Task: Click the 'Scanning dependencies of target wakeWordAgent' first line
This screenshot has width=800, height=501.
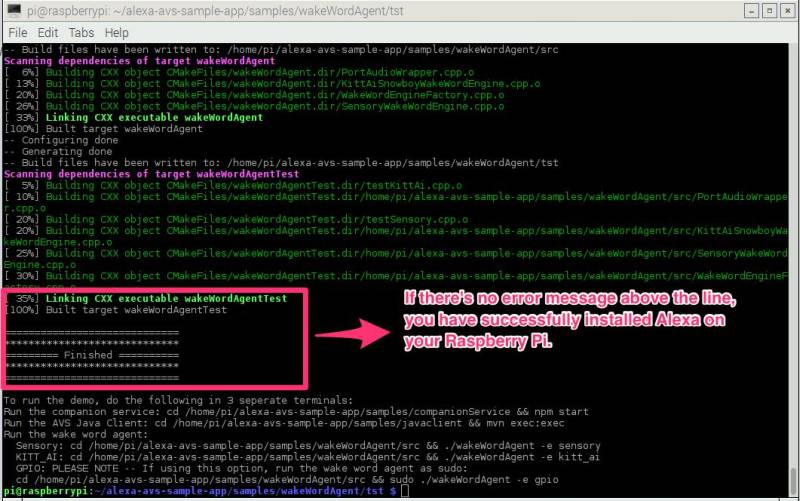Action: click(139, 61)
